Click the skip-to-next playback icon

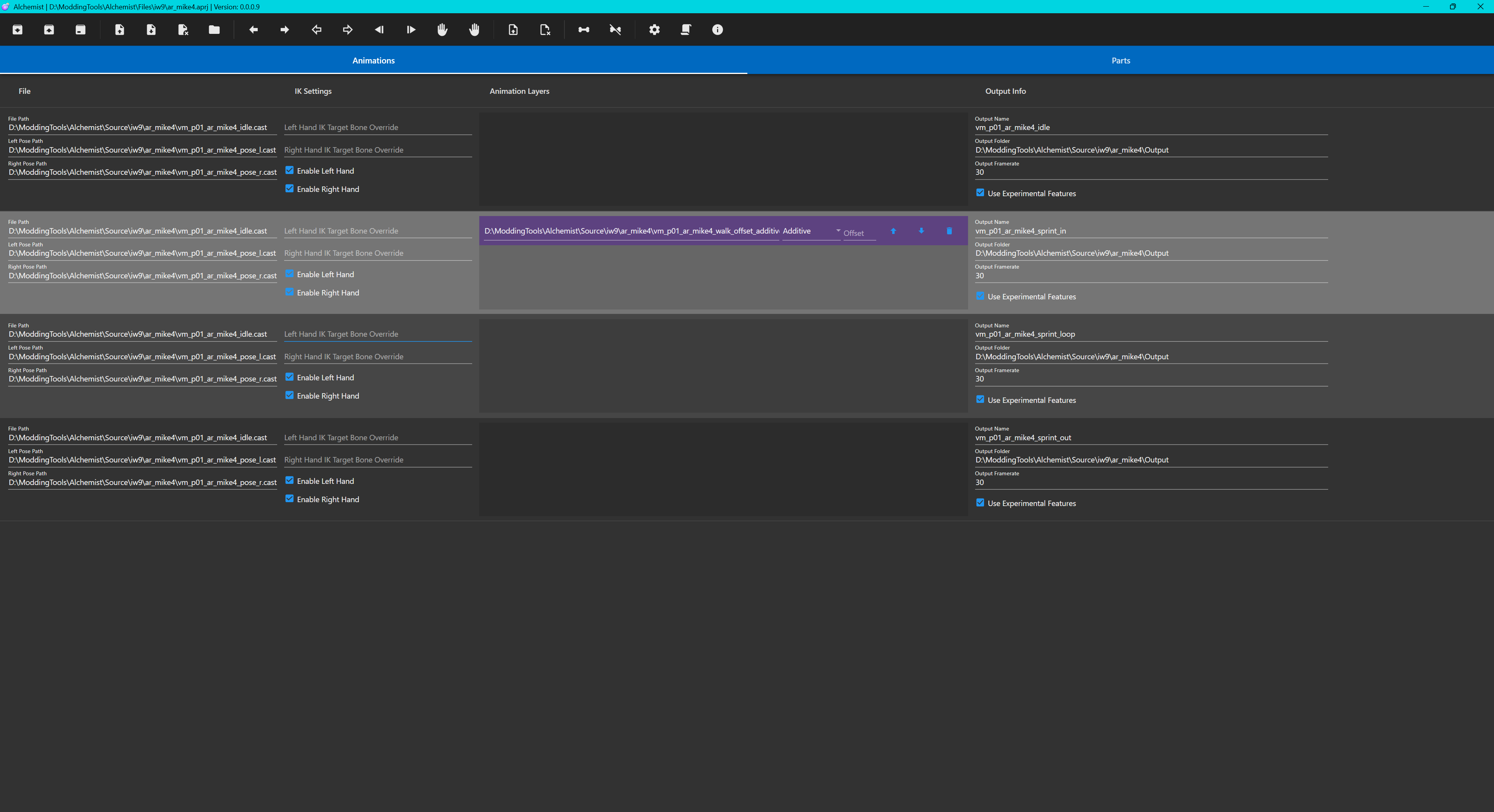[x=411, y=30]
